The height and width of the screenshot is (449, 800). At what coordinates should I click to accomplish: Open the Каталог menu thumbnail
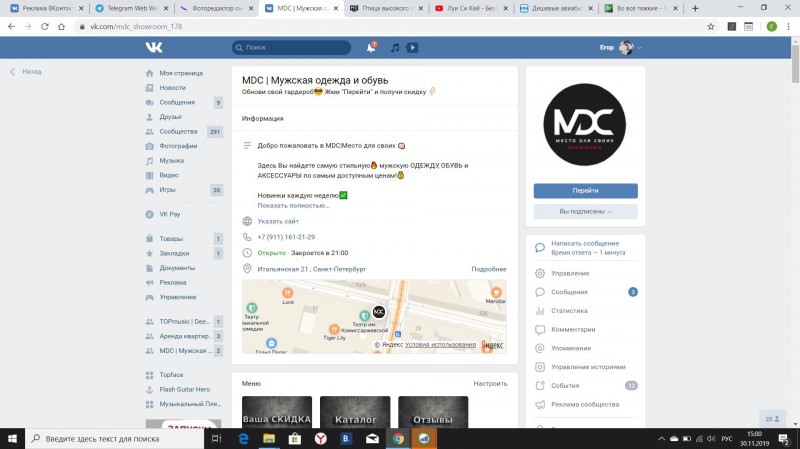pyautogui.click(x=355, y=412)
